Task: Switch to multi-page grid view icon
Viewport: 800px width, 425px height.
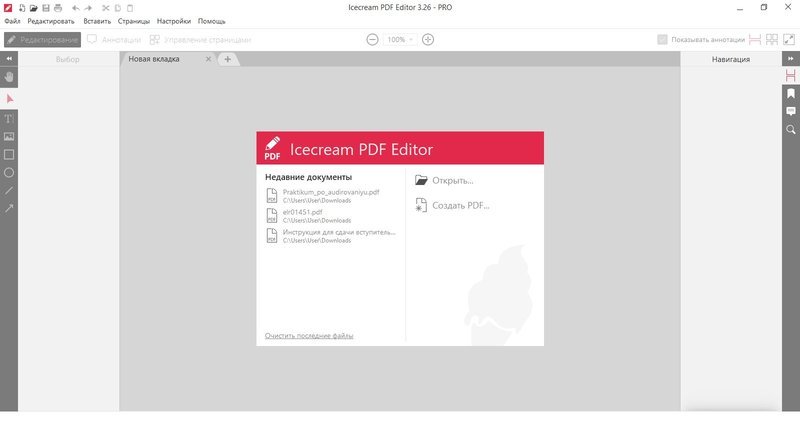Action: click(x=772, y=39)
